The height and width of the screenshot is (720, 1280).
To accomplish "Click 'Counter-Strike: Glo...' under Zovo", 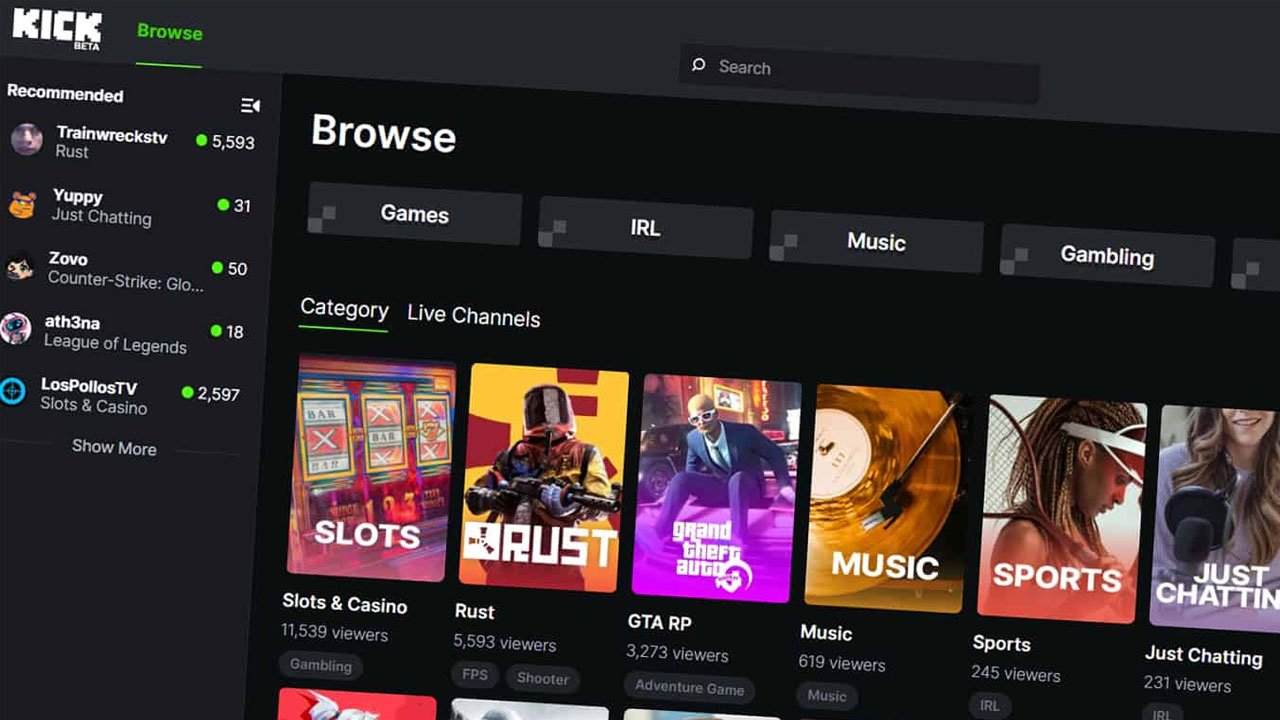I will [126, 281].
